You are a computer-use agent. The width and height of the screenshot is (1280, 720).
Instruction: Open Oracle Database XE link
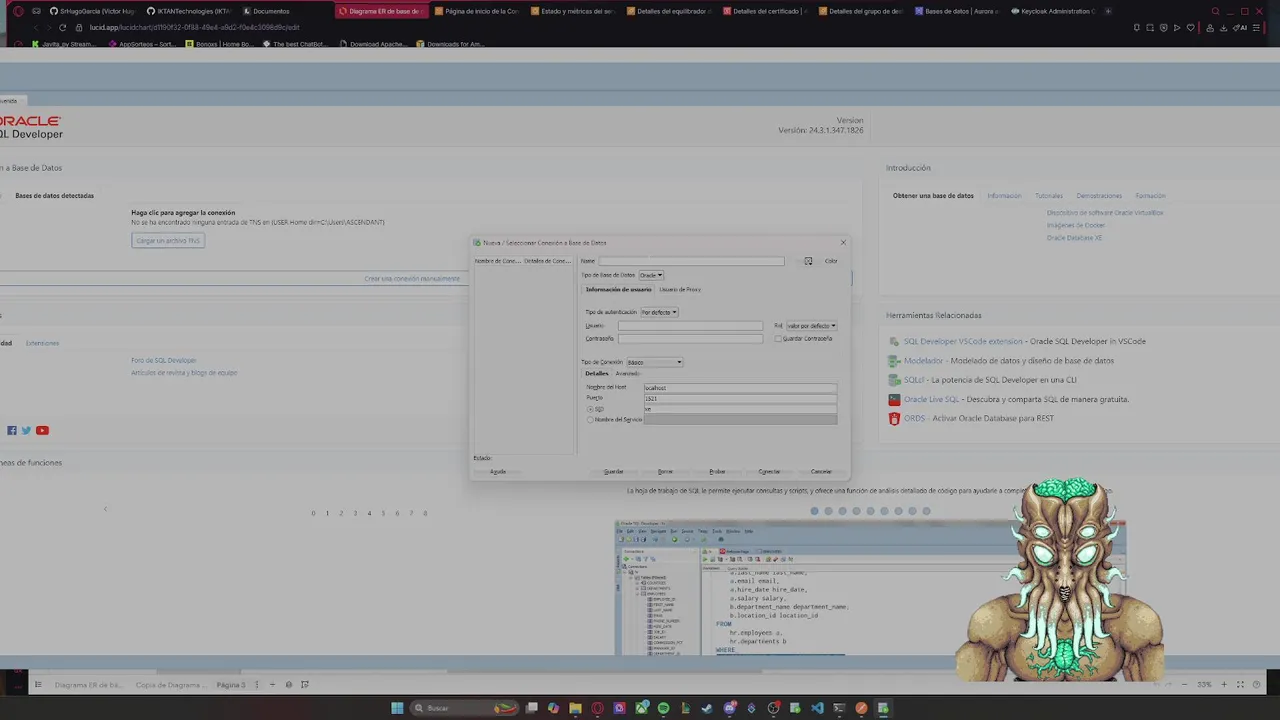(x=1074, y=238)
